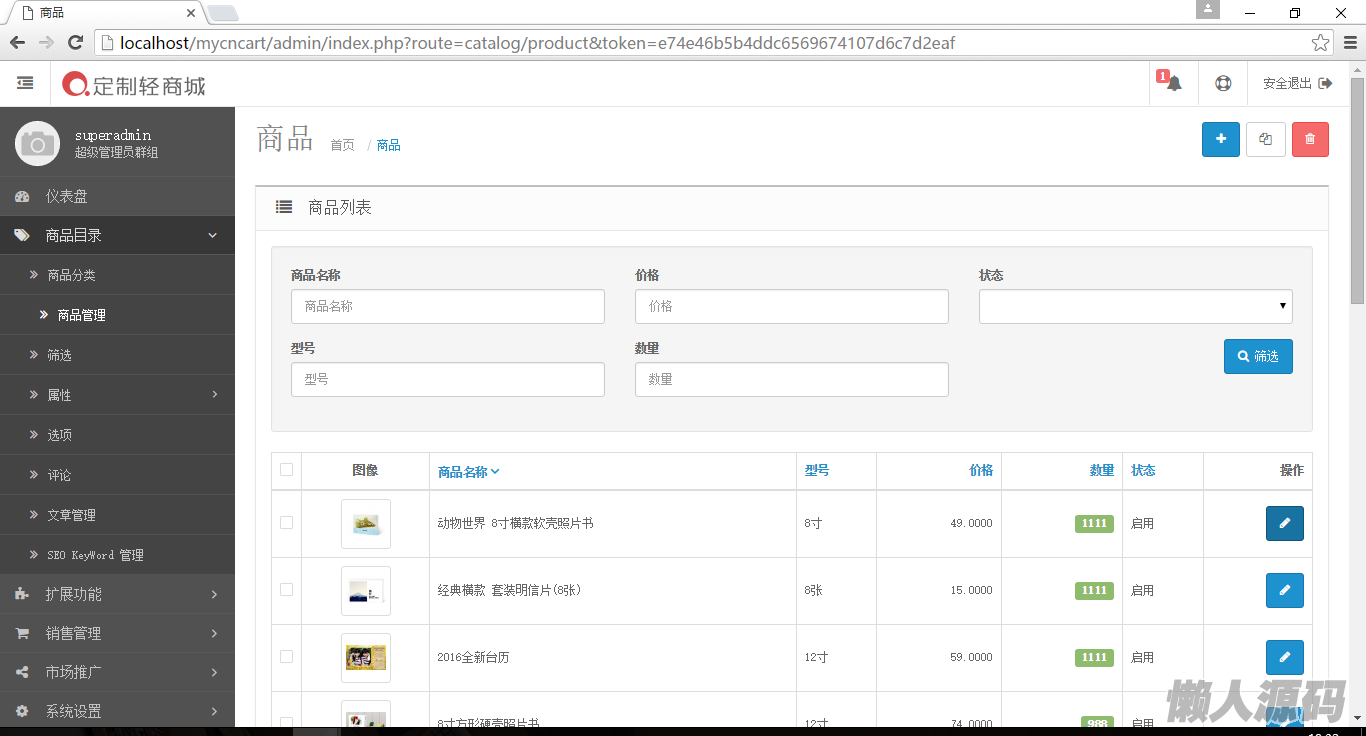The height and width of the screenshot is (736, 1366).
Task: Expand the 销售管理 sidebar section
Action: (x=117, y=633)
